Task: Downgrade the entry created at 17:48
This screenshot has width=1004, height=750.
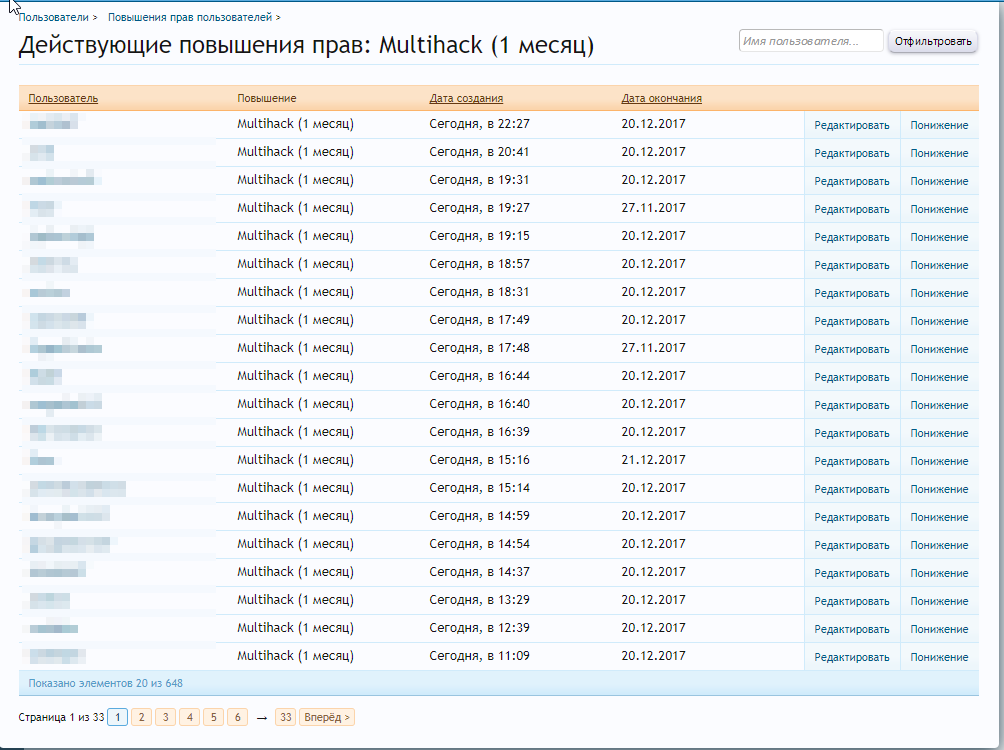Action: (x=939, y=350)
